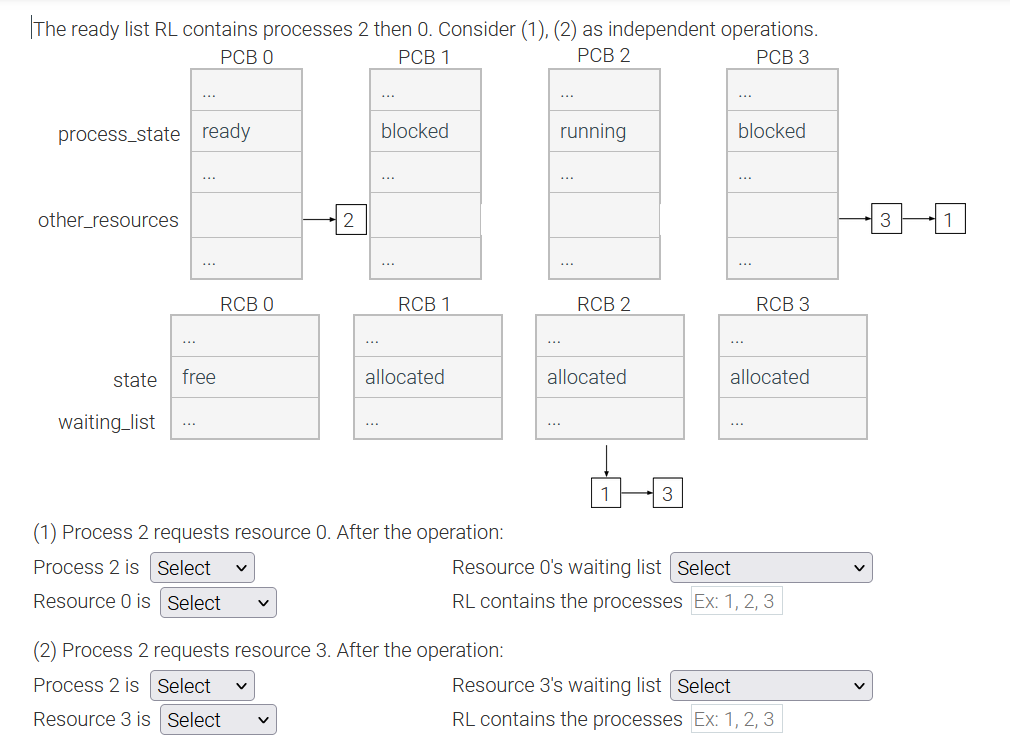Open the 'Resource 3 is' dropdown
Viewport: 1010px width, 747px height.
pos(218,719)
